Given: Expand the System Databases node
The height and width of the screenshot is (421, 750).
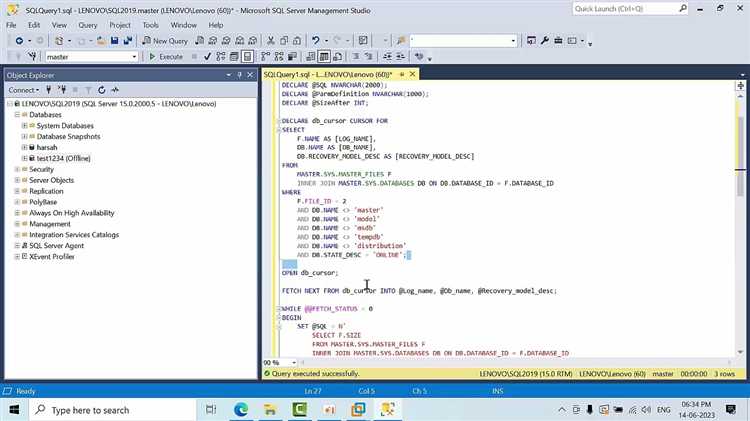Looking at the screenshot, I should tap(25, 125).
